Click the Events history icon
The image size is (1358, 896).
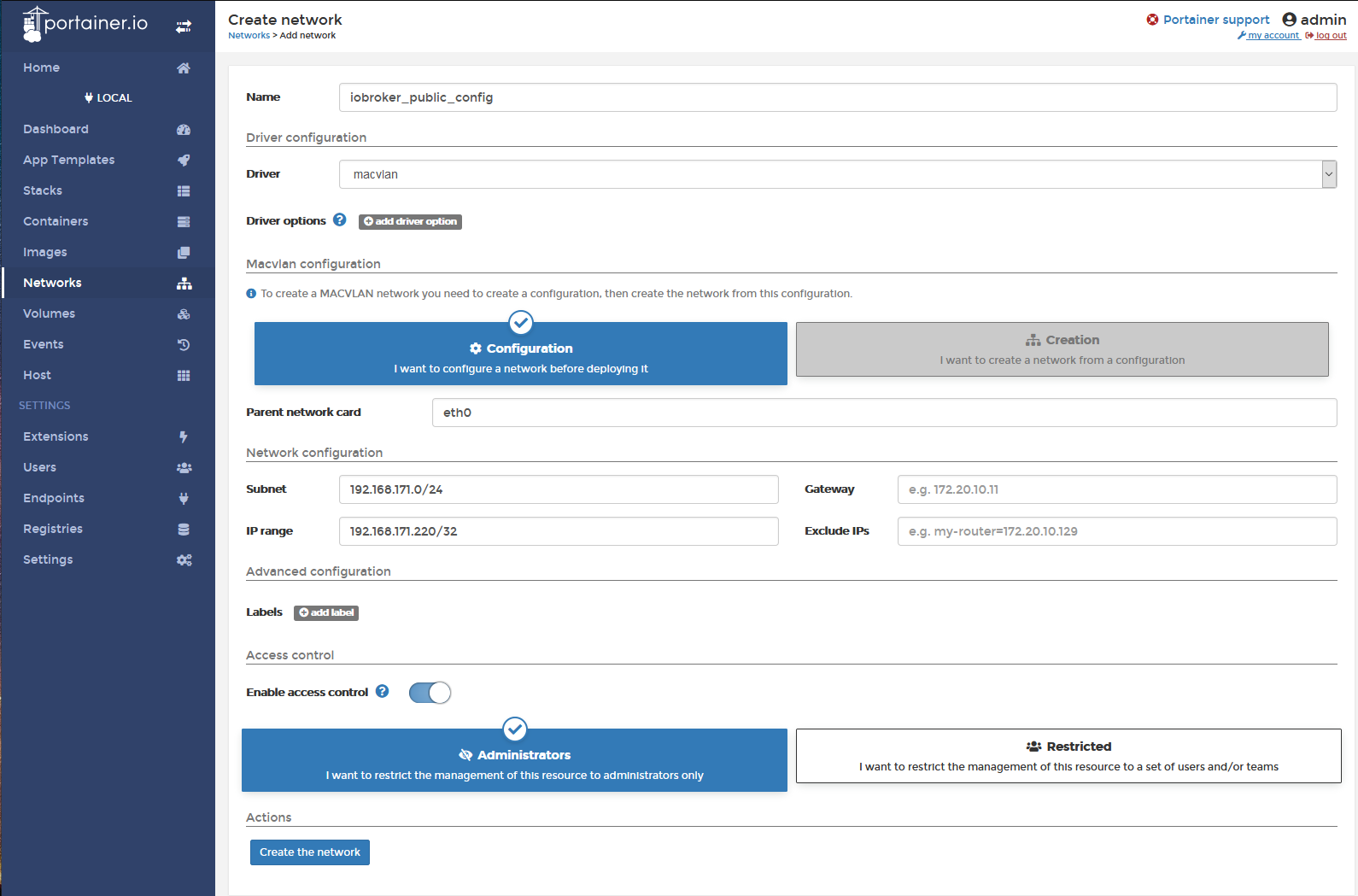(183, 345)
